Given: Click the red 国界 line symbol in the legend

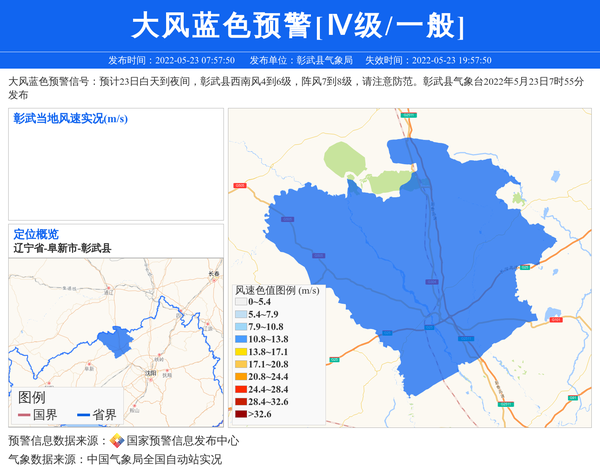Looking at the screenshot, I should pos(23,414).
